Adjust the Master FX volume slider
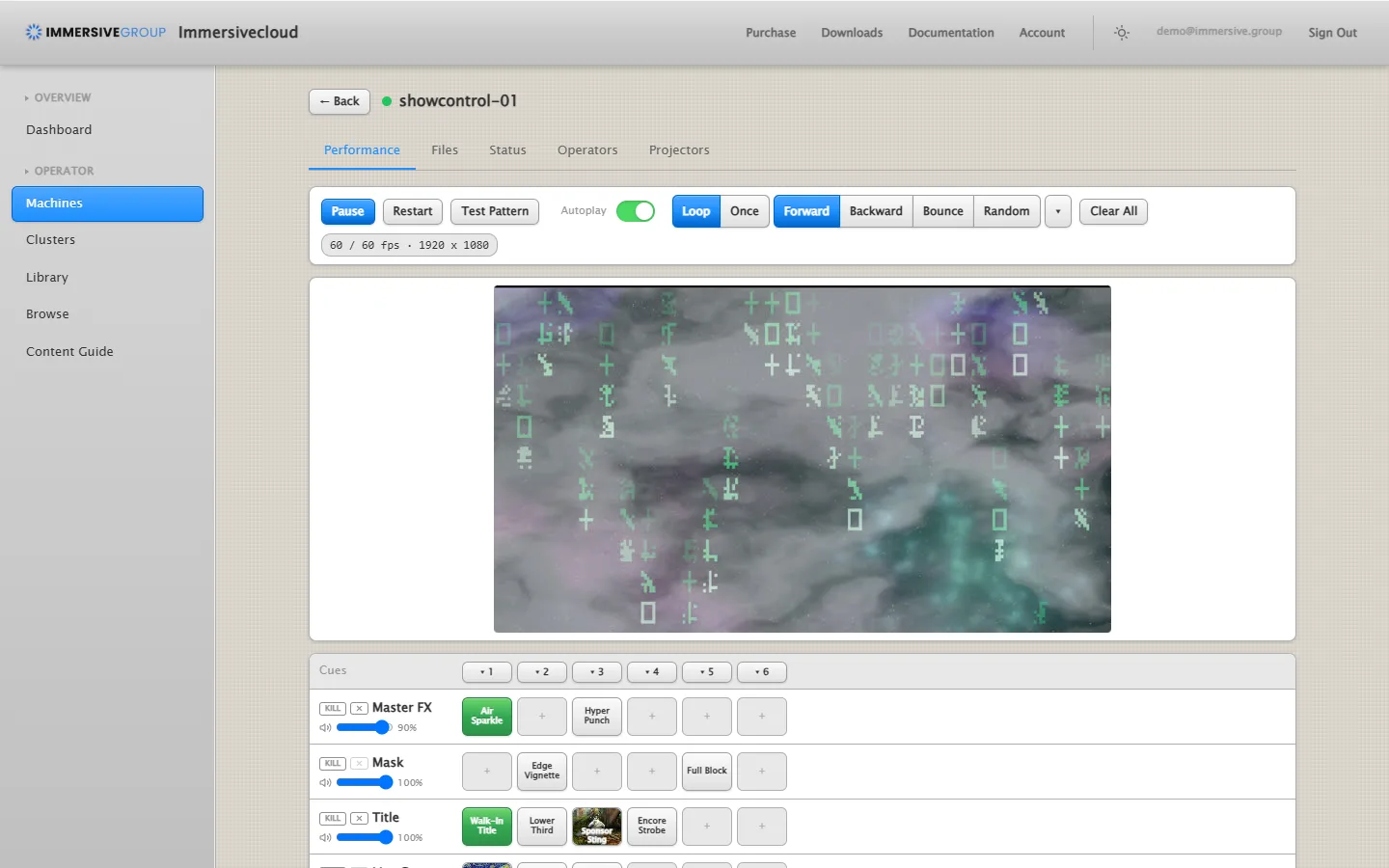1389x868 pixels. [x=364, y=727]
